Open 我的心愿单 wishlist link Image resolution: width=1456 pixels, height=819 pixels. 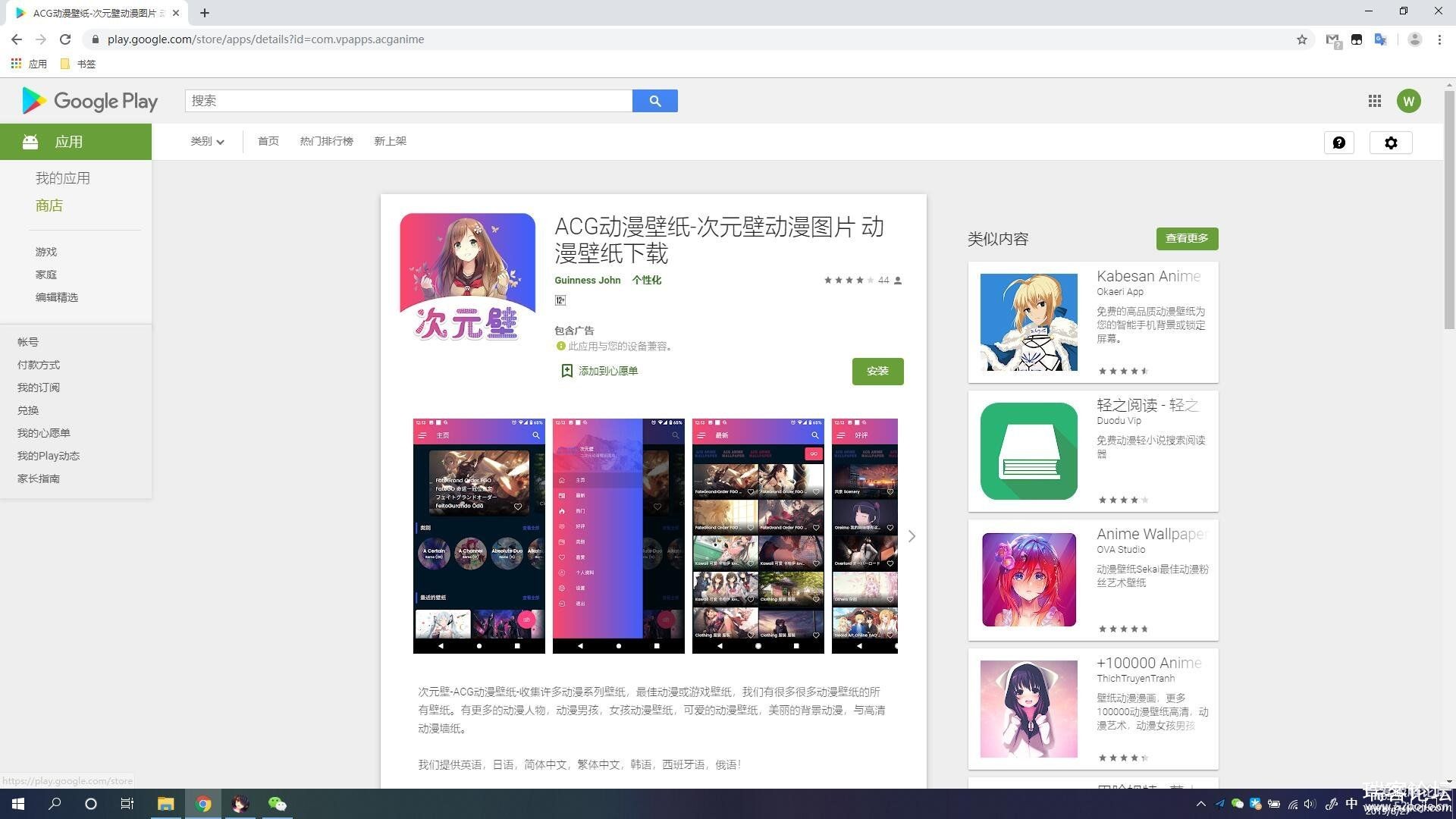click(x=44, y=433)
